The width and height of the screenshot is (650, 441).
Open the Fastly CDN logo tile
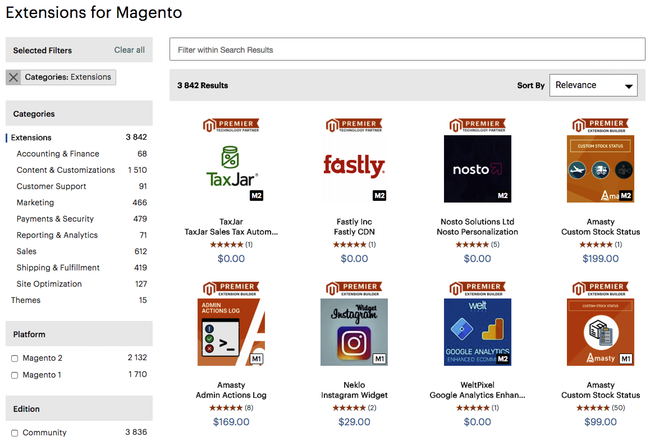pos(354,167)
